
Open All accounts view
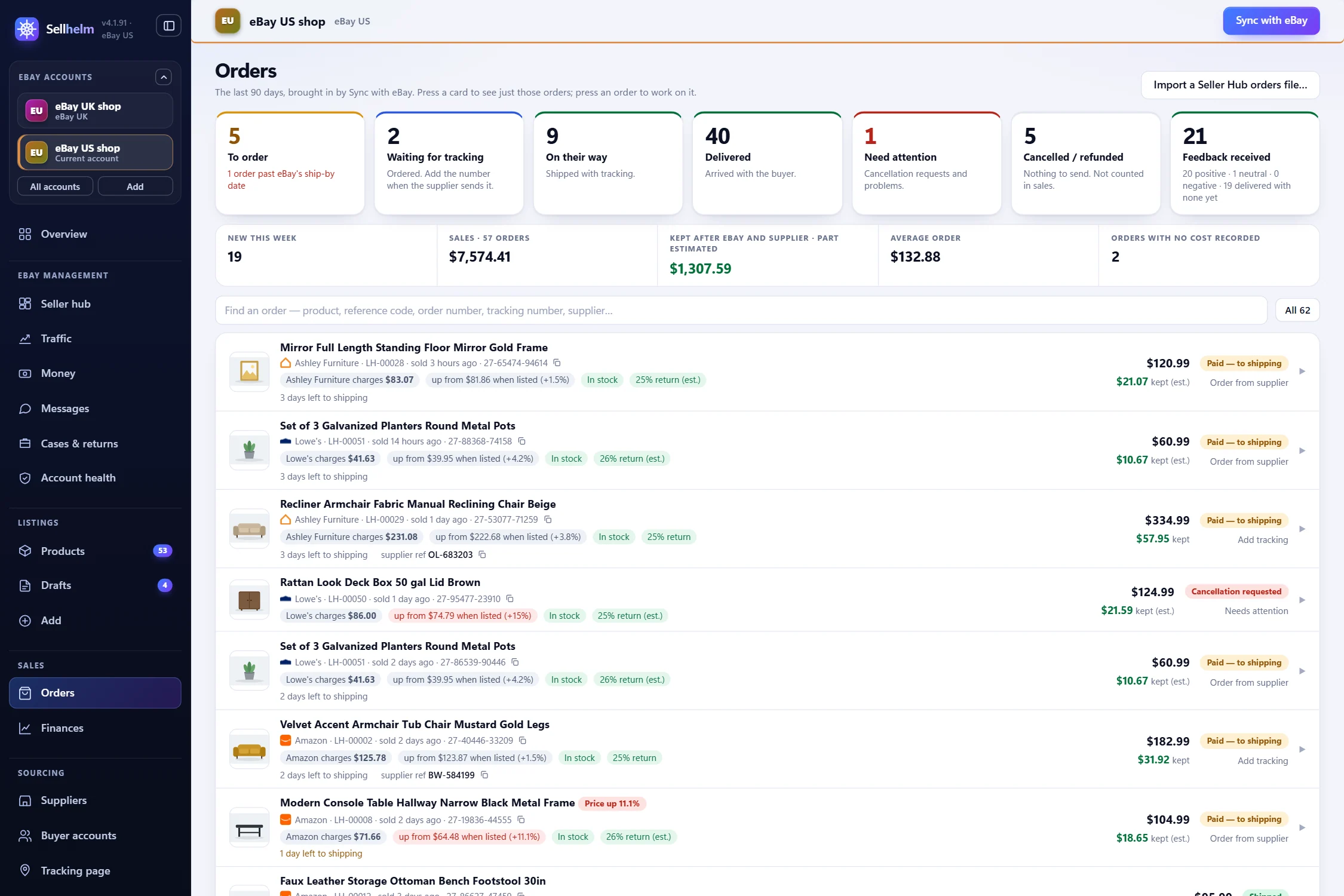[x=55, y=186]
